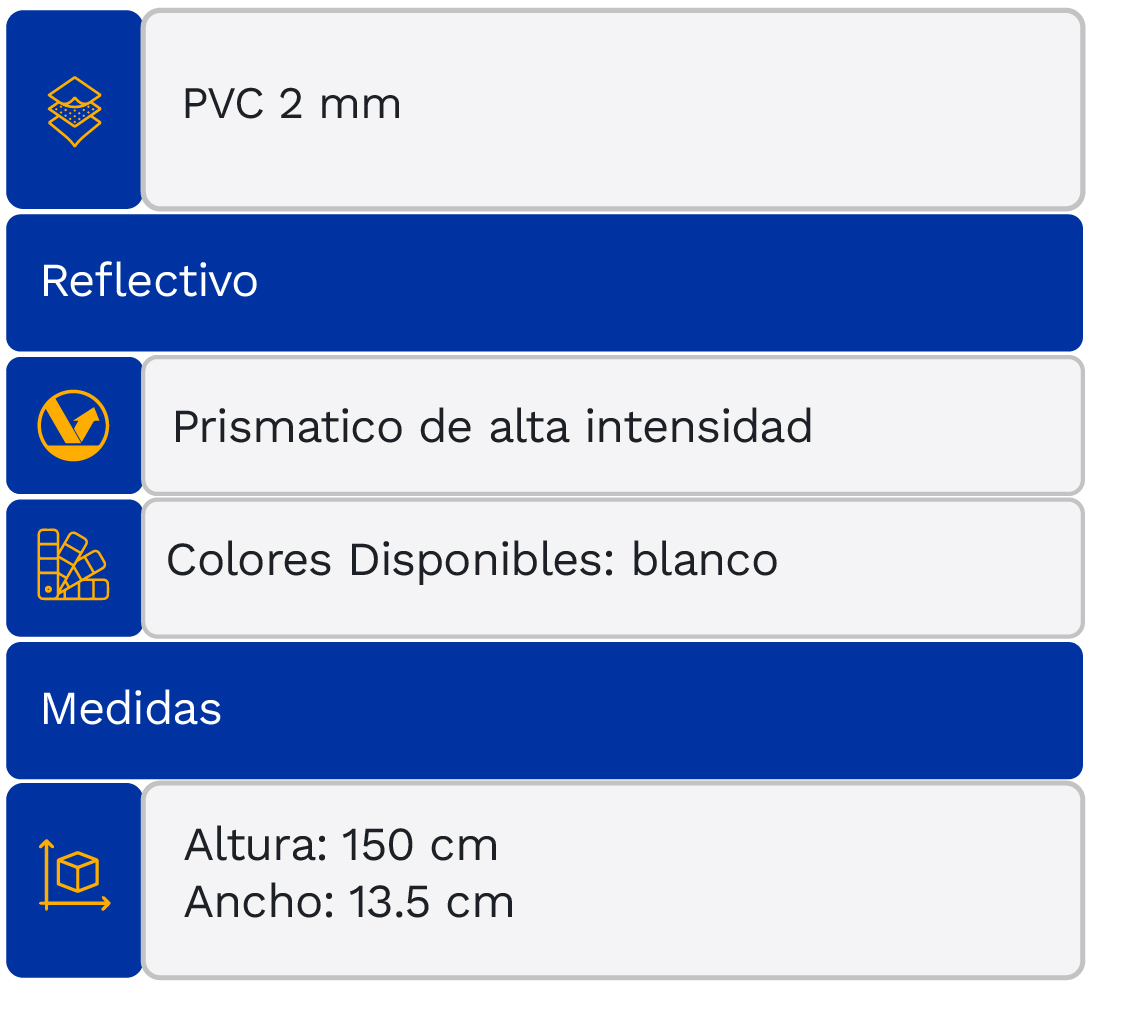Screen dimensions: 1121x1028
Task: Click the PVC material word
Action: coord(224,104)
